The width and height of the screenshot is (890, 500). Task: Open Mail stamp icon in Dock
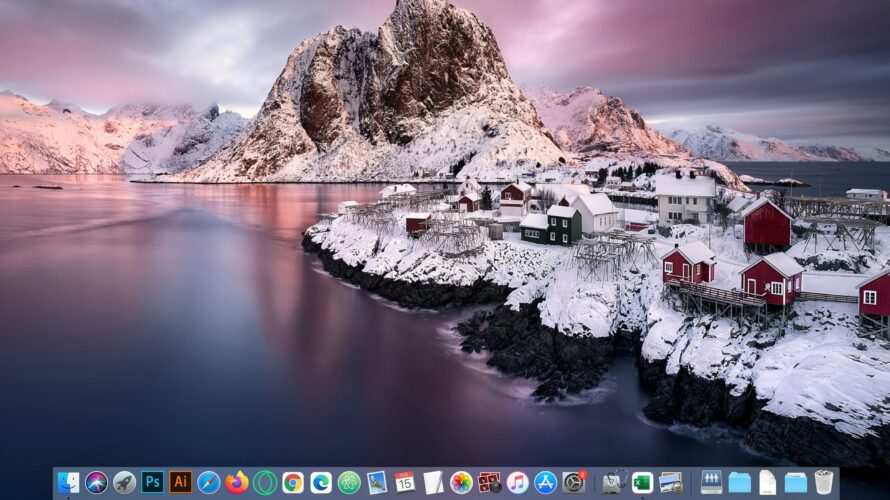pyautogui.click(x=377, y=482)
